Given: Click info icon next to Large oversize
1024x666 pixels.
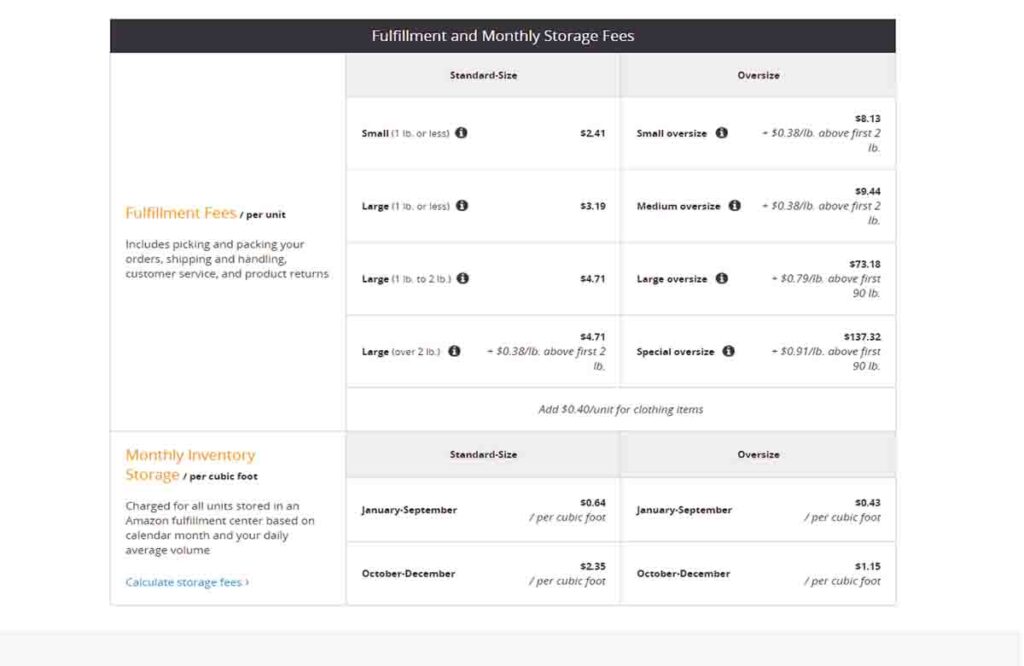Looking at the screenshot, I should click(x=721, y=278).
